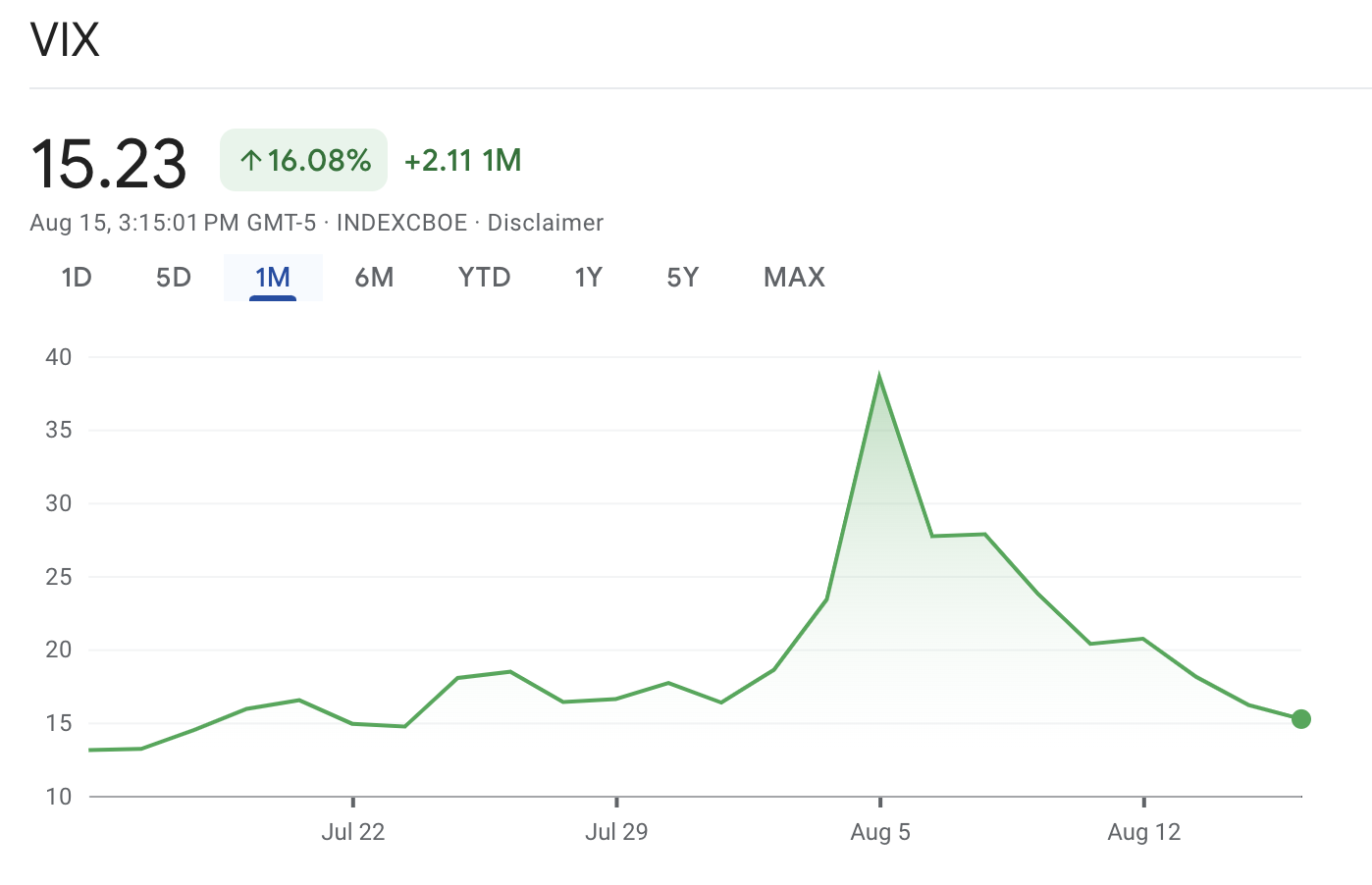Click the green up-arrow percent icon
Image resolution: width=1372 pixels, height=885 pixels.
(x=250, y=160)
